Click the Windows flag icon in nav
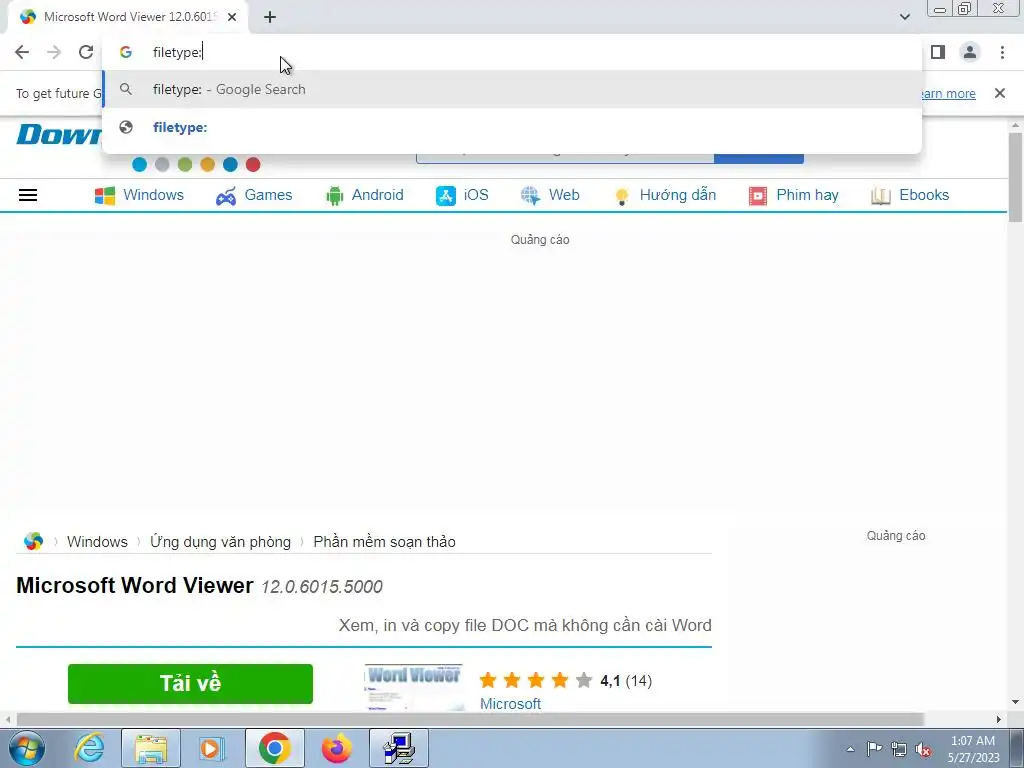This screenshot has width=1024, height=768. pyautogui.click(x=104, y=196)
